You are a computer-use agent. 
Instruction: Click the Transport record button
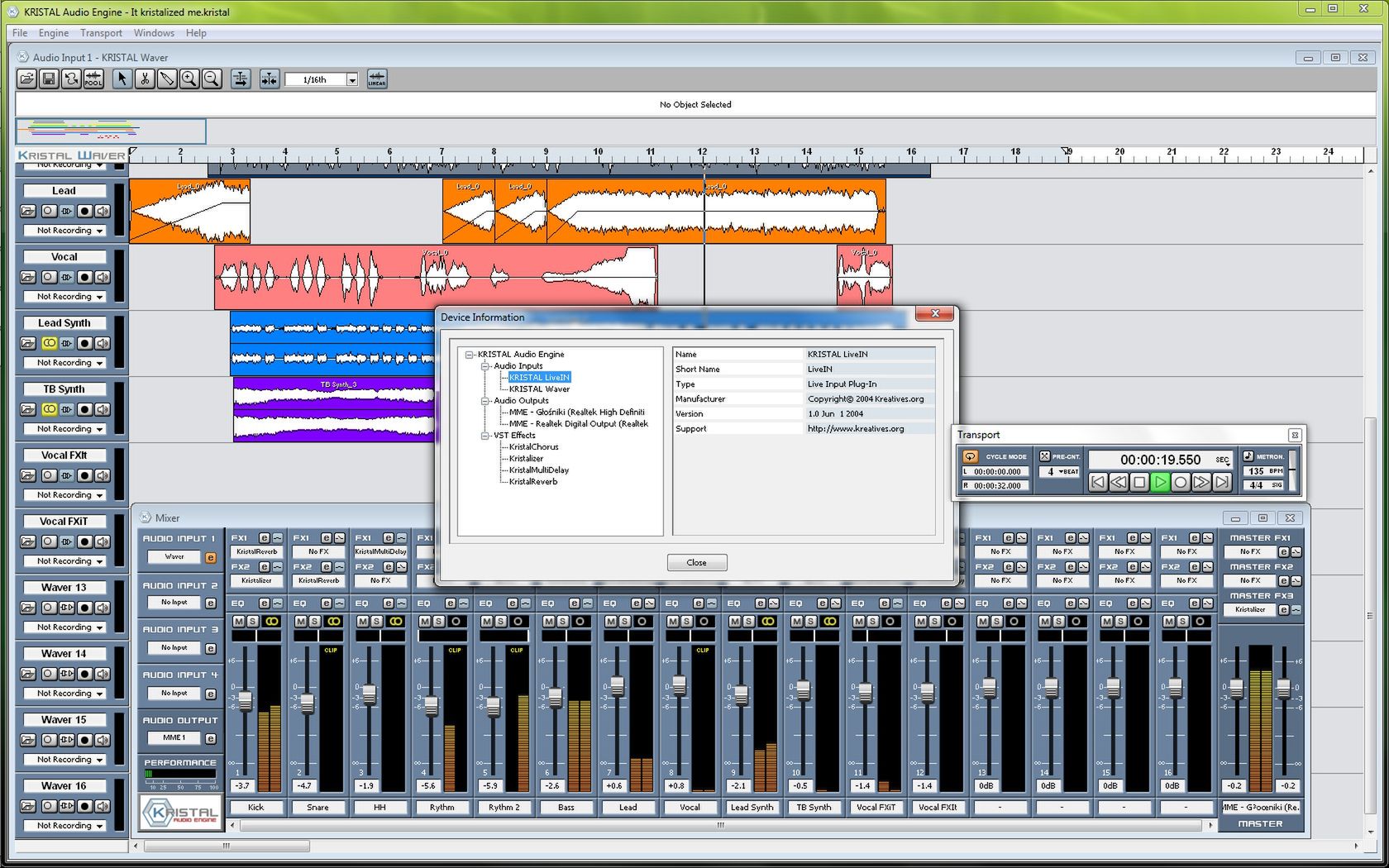coord(1181,482)
